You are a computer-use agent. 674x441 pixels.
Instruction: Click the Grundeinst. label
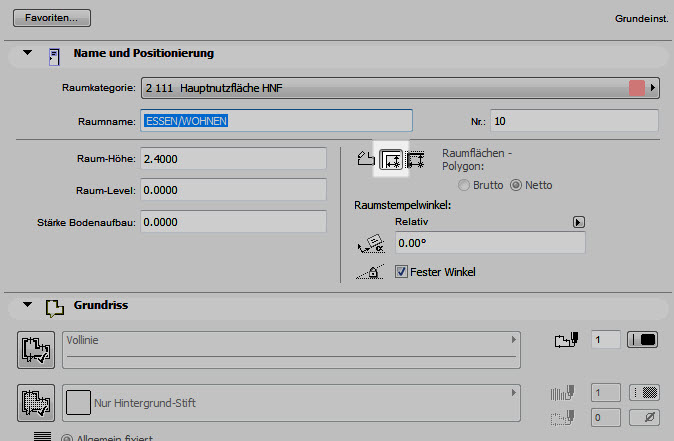[x=642, y=18]
